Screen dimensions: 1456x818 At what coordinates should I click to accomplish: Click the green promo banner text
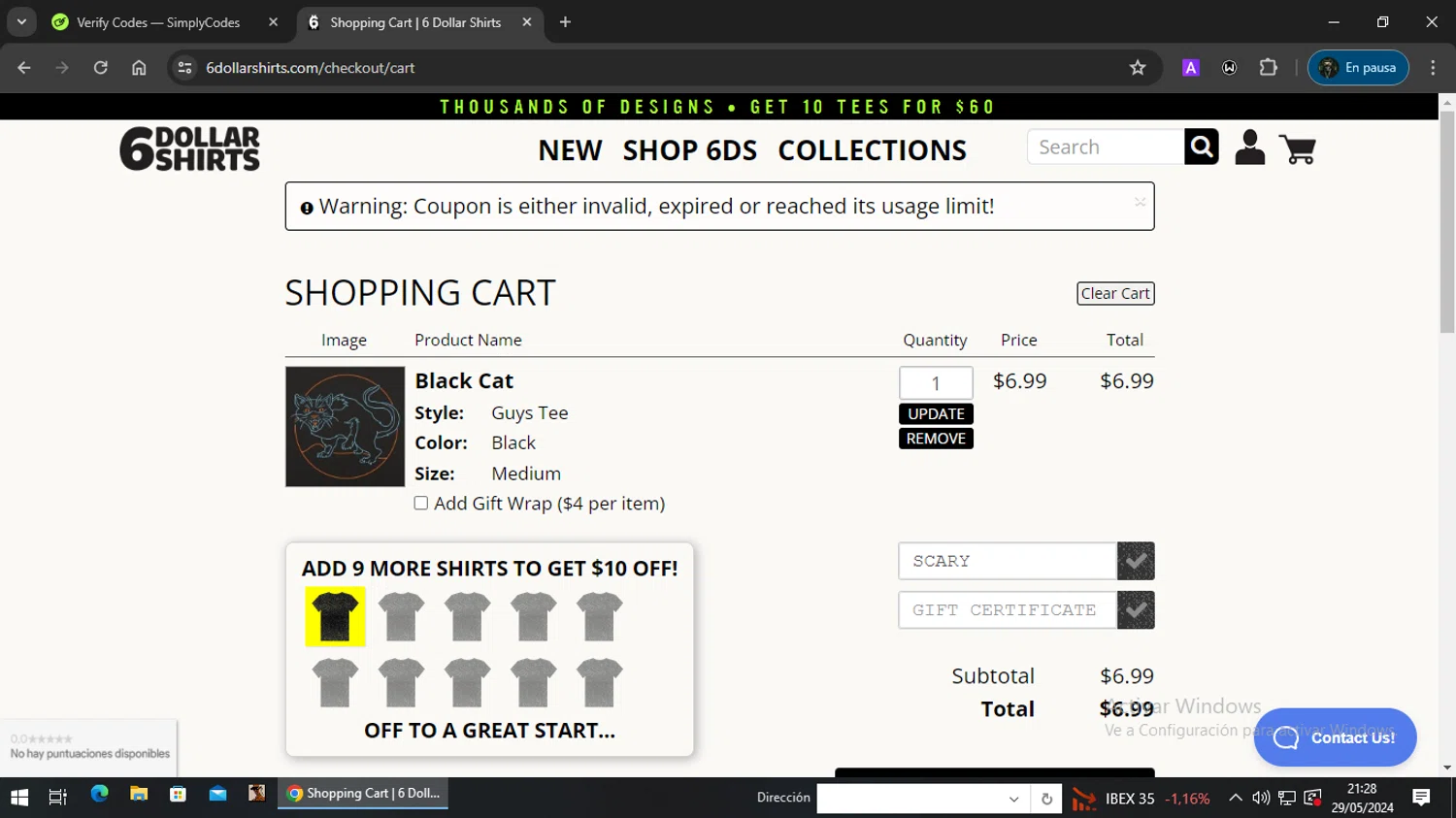(718, 107)
